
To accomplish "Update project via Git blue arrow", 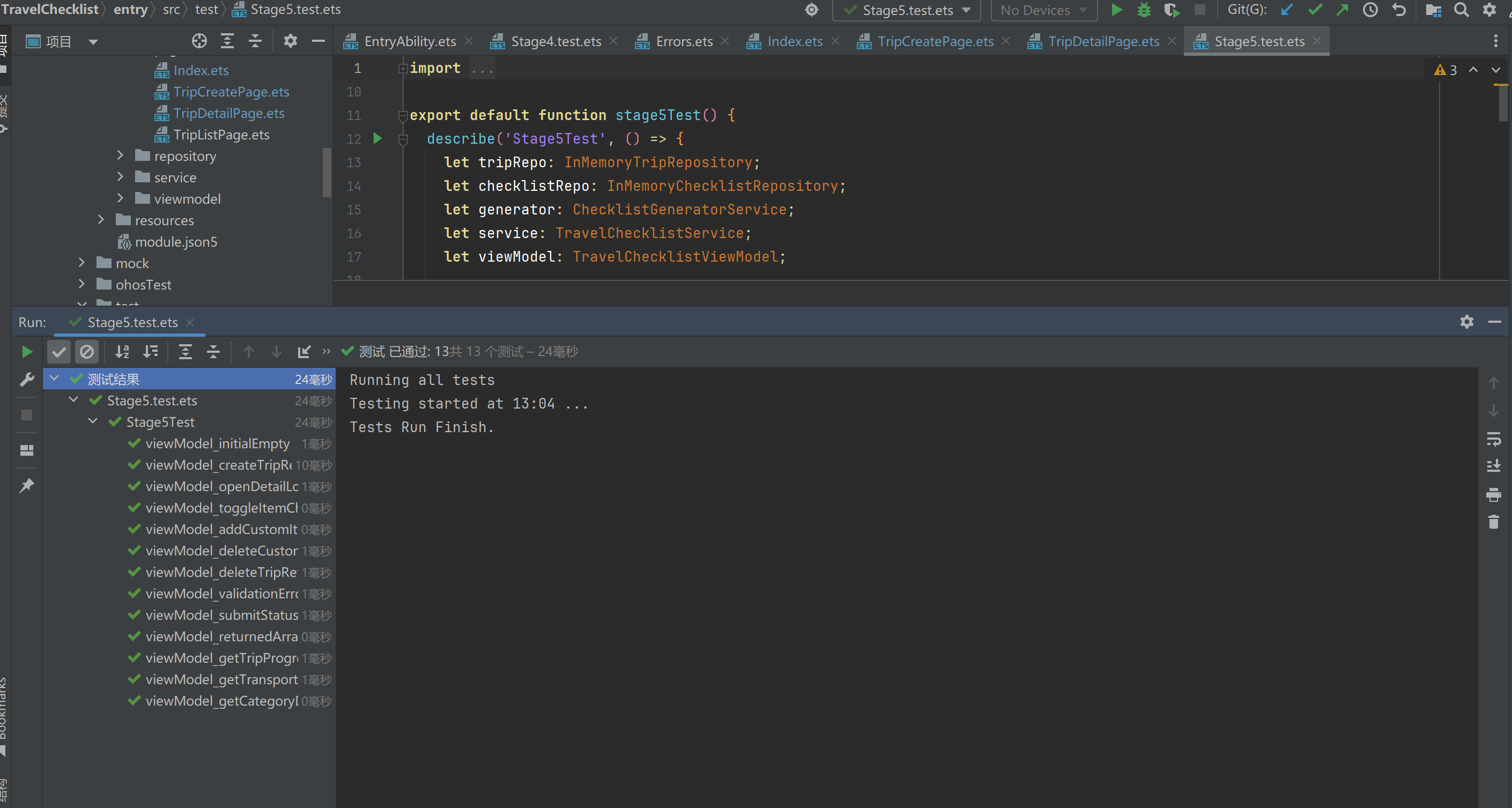I will pyautogui.click(x=1287, y=10).
